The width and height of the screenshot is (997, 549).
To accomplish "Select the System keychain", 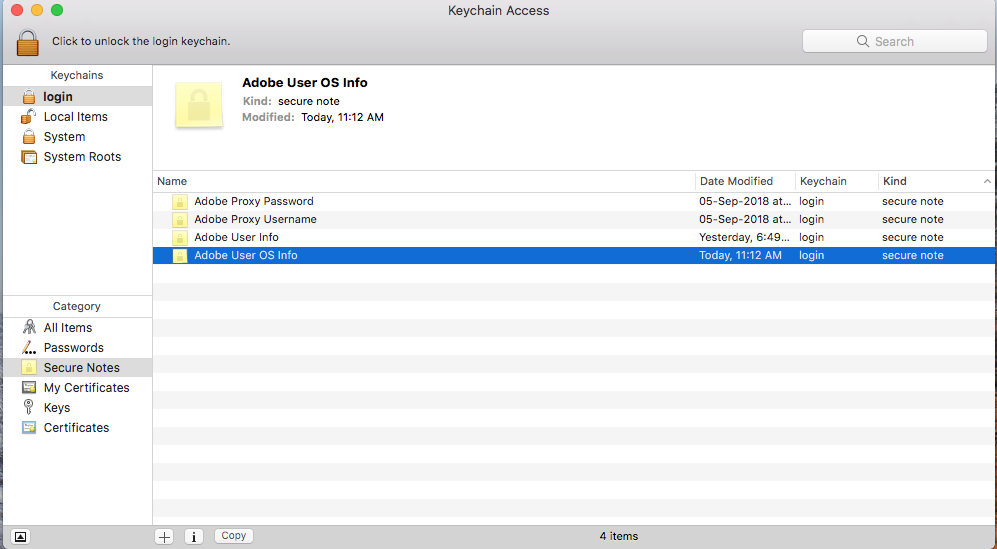I will click(x=78, y=137).
